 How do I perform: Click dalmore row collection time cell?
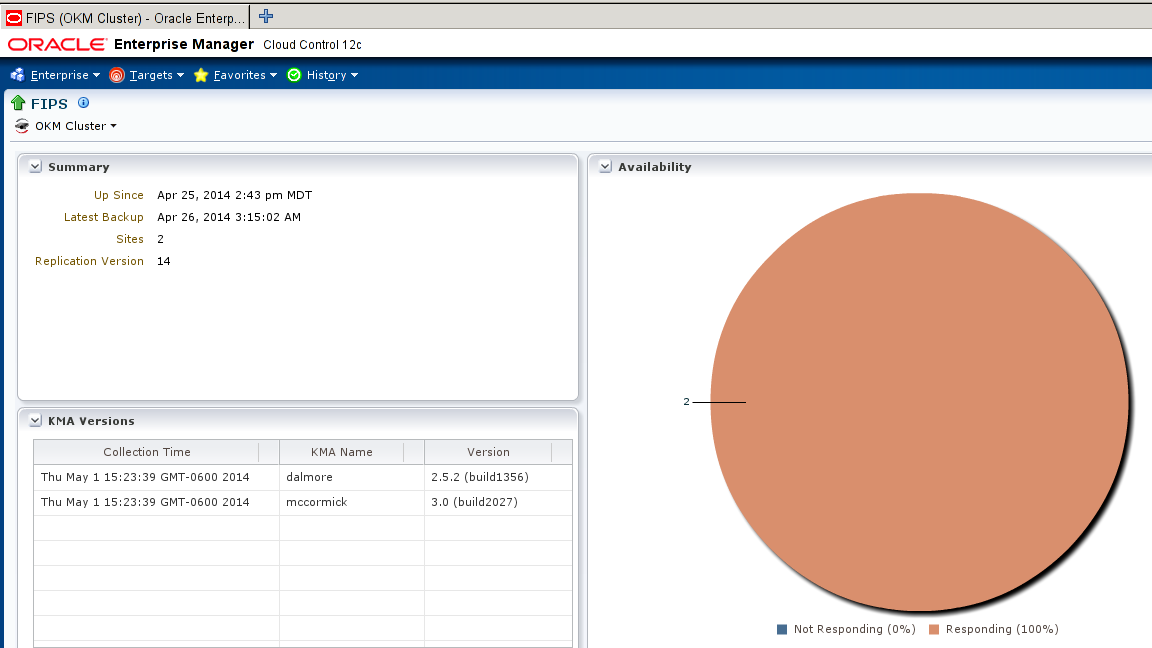[x=156, y=477]
